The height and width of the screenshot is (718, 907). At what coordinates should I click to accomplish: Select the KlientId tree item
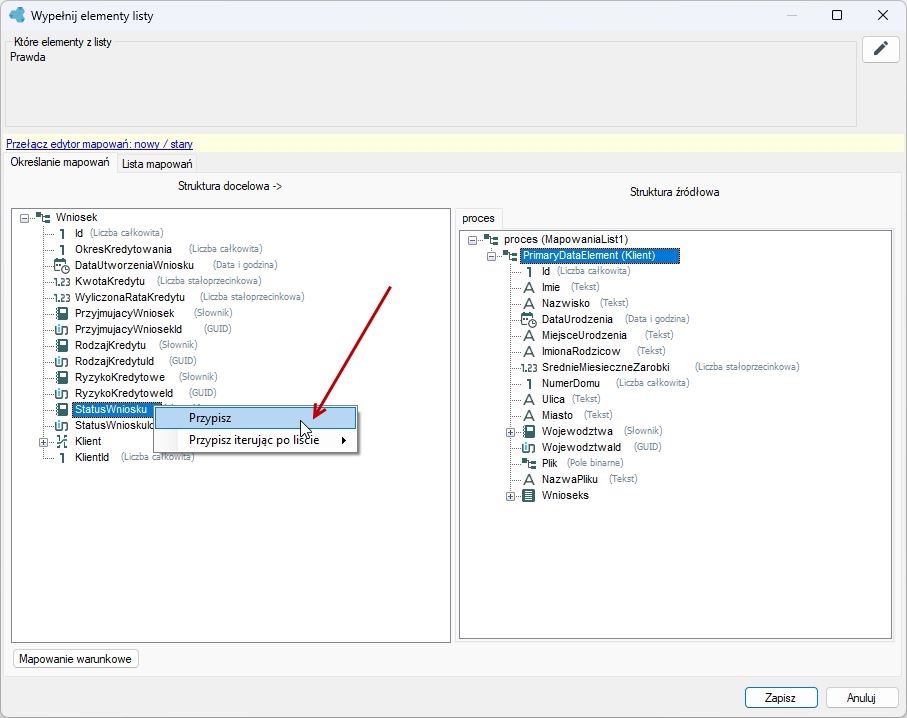[x=92, y=458]
